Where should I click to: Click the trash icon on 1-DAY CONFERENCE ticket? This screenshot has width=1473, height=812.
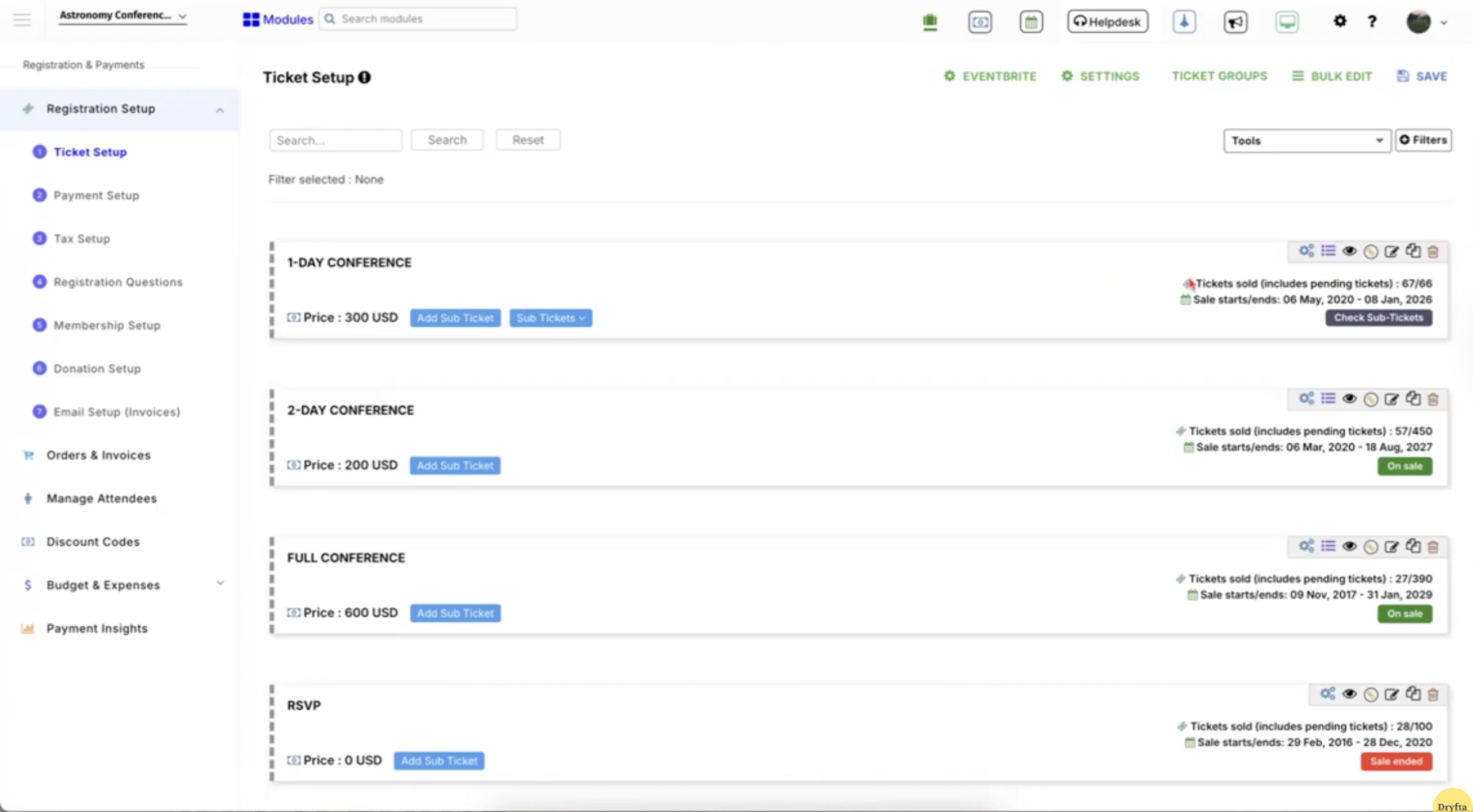tap(1433, 252)
